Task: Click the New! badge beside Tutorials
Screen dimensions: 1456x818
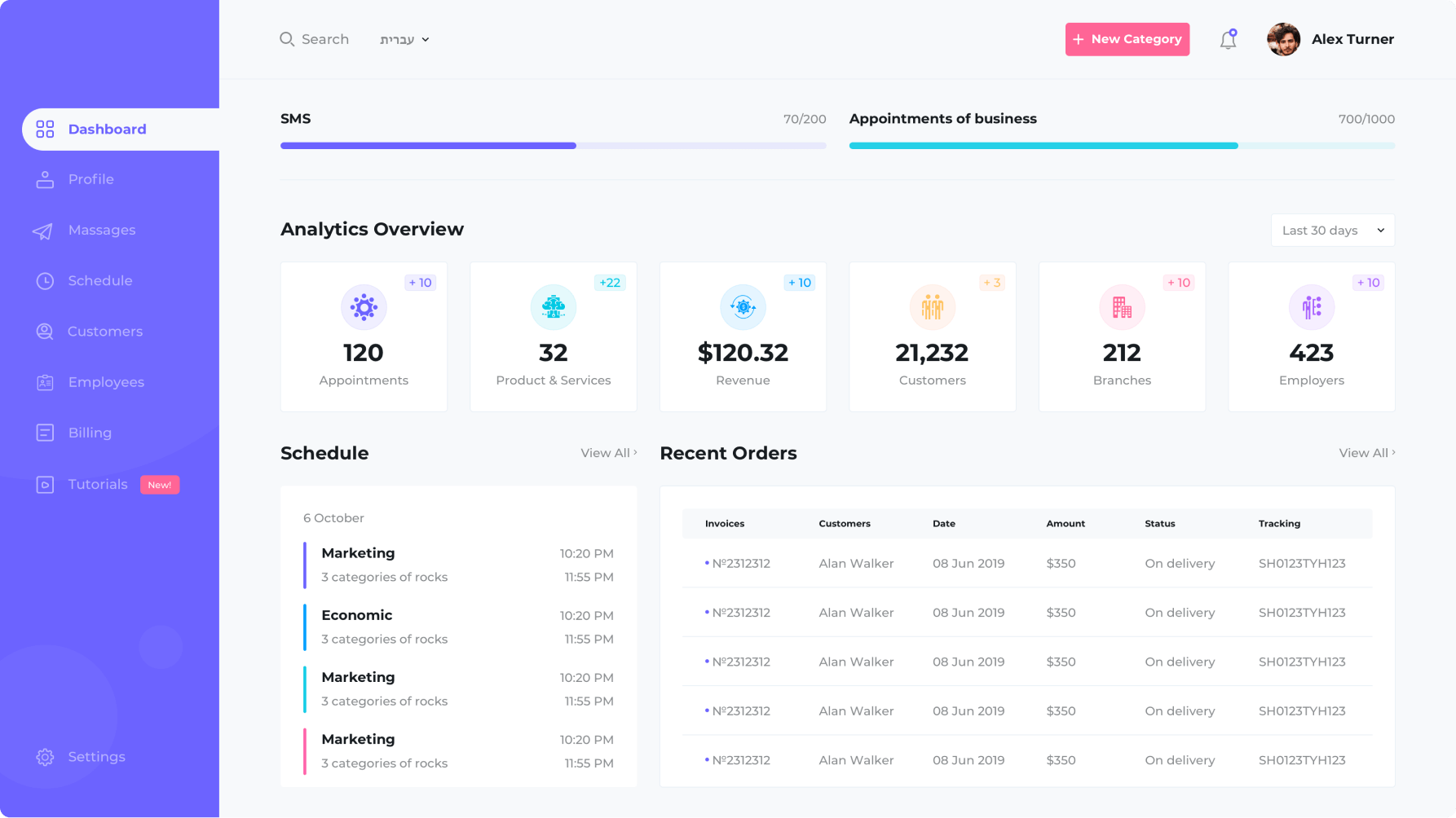Action: (160, 485)
